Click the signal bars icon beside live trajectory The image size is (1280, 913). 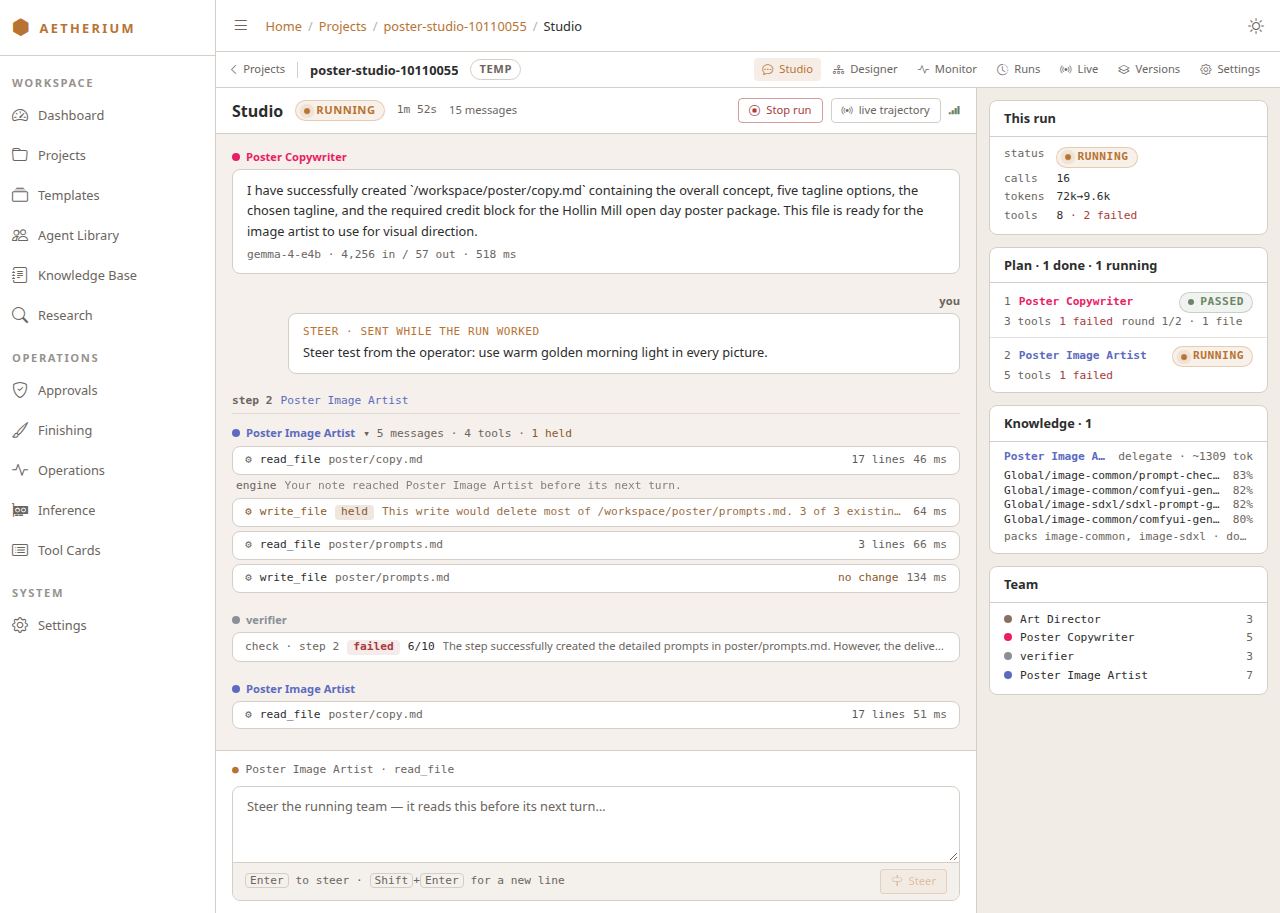[x=955, y=110]
